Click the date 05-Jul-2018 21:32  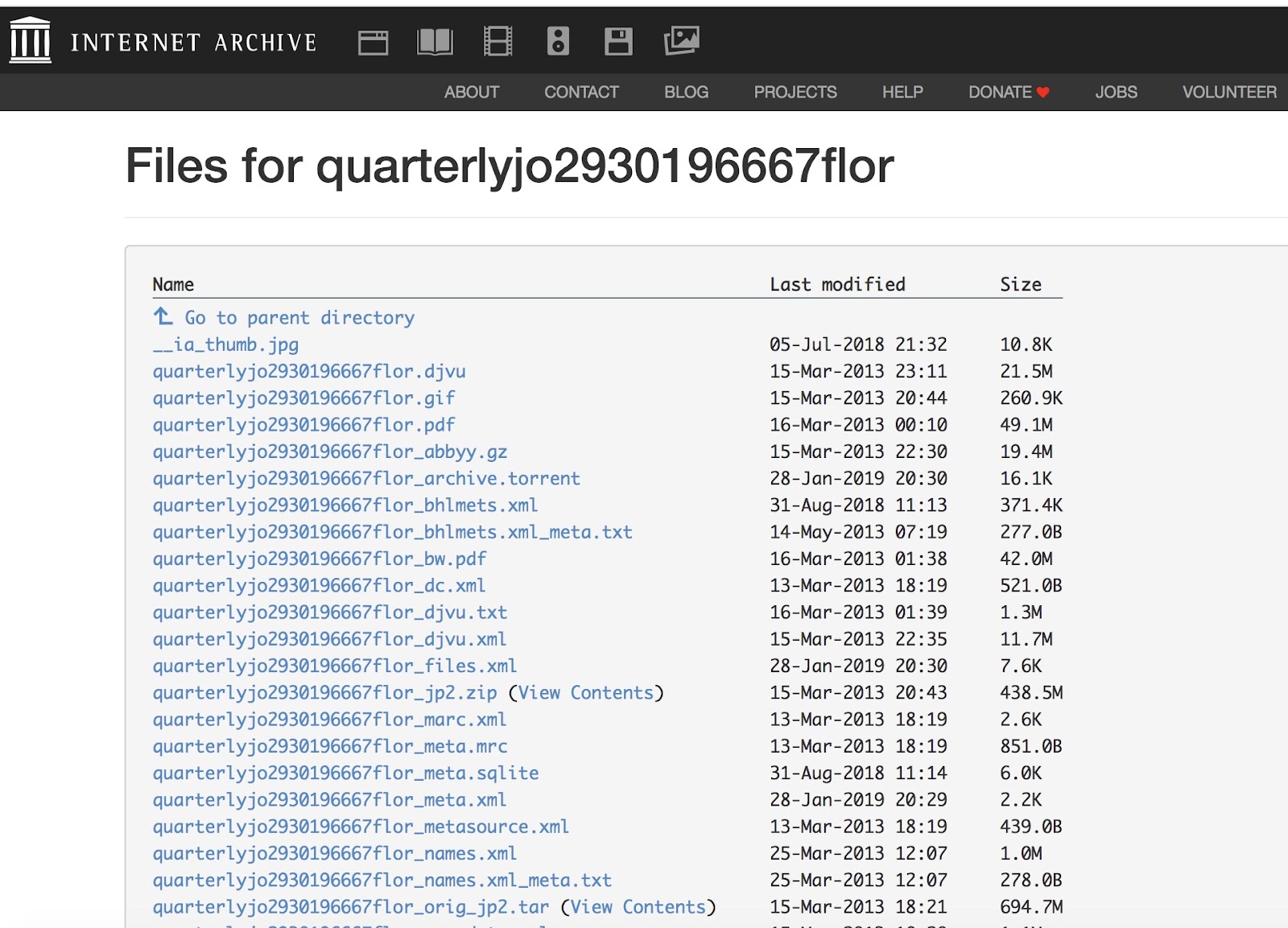(858, 344)
